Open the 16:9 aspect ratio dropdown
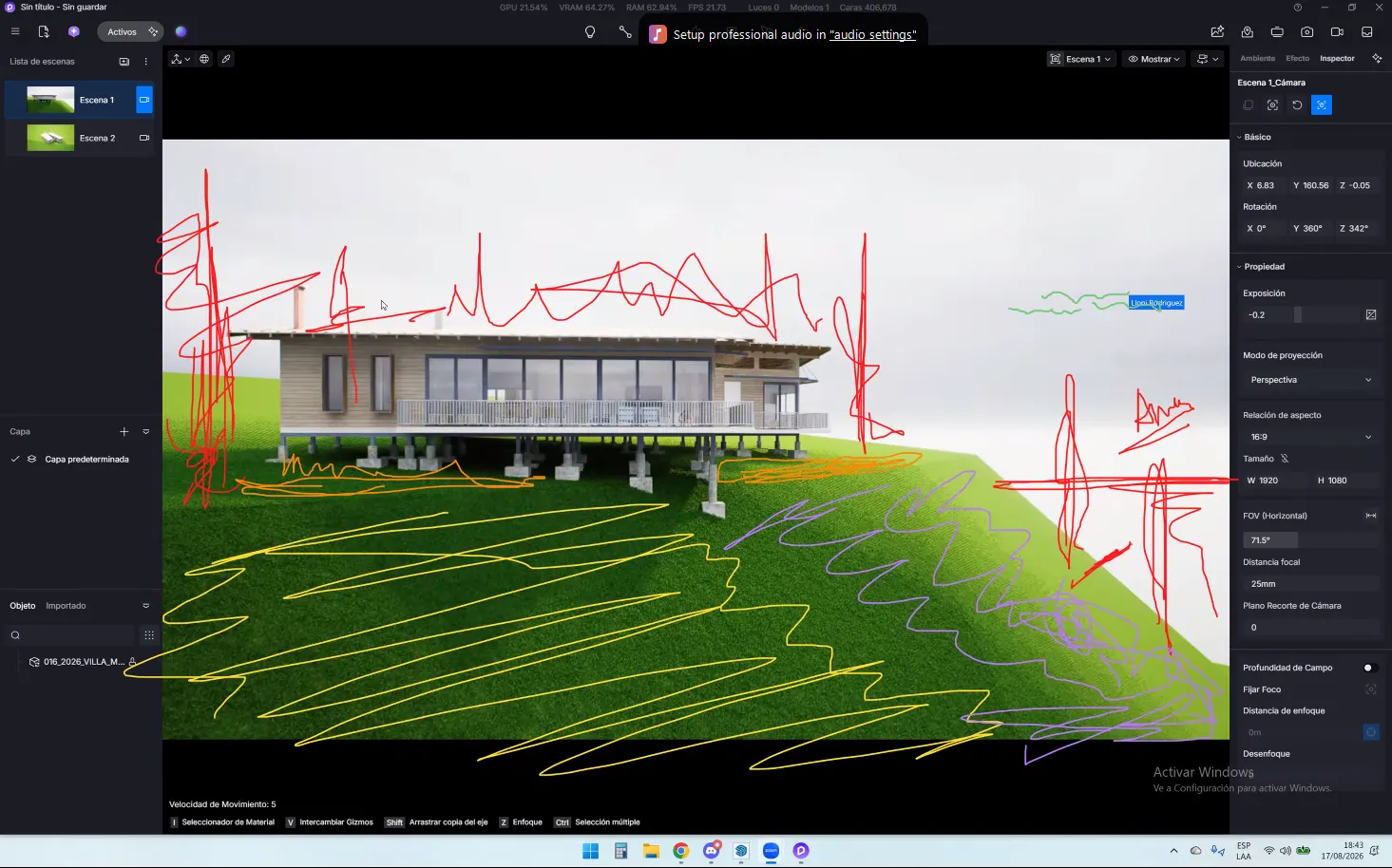Viewport: 1392px width, 868px height. click(x=1310, y=437)
